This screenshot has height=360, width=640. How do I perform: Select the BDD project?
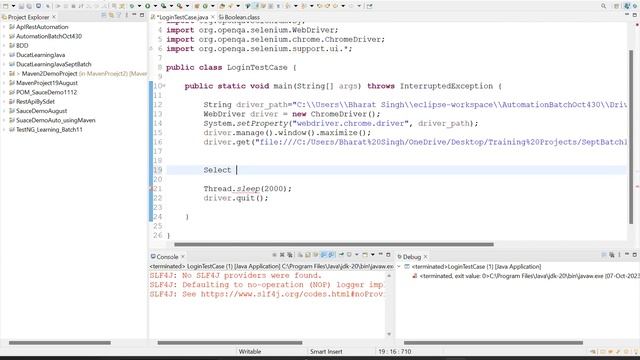click(22, 46)
